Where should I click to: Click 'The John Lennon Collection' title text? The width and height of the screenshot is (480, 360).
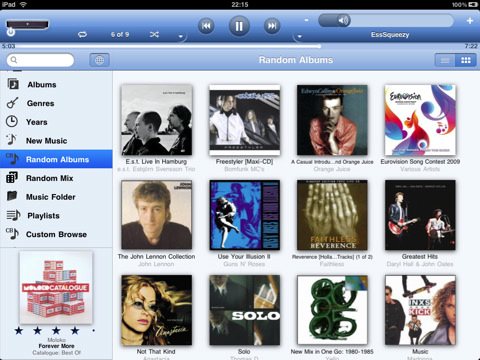pos(156,257)
